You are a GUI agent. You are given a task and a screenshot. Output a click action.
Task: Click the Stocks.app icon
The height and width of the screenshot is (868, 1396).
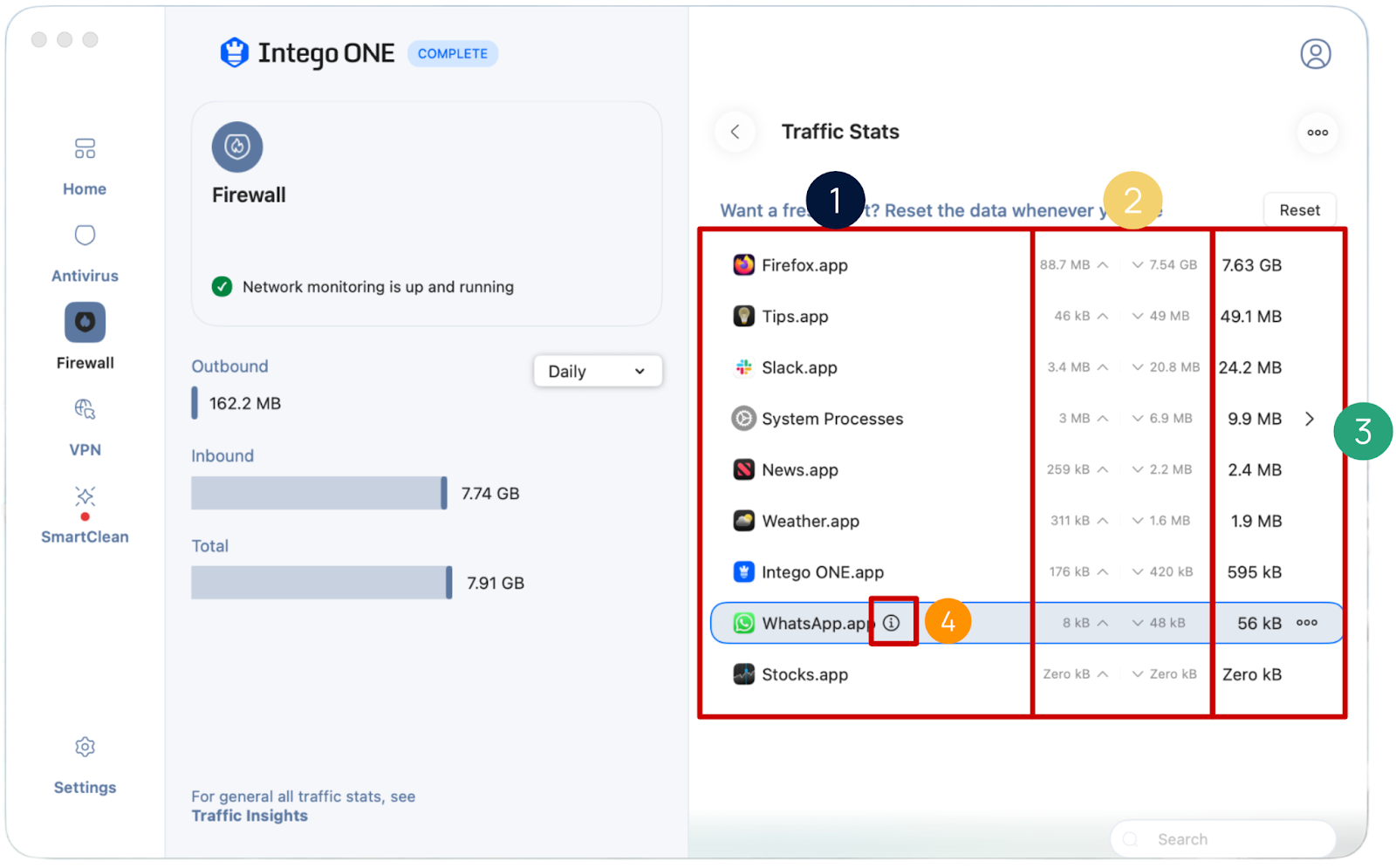(x=743, y=674)
